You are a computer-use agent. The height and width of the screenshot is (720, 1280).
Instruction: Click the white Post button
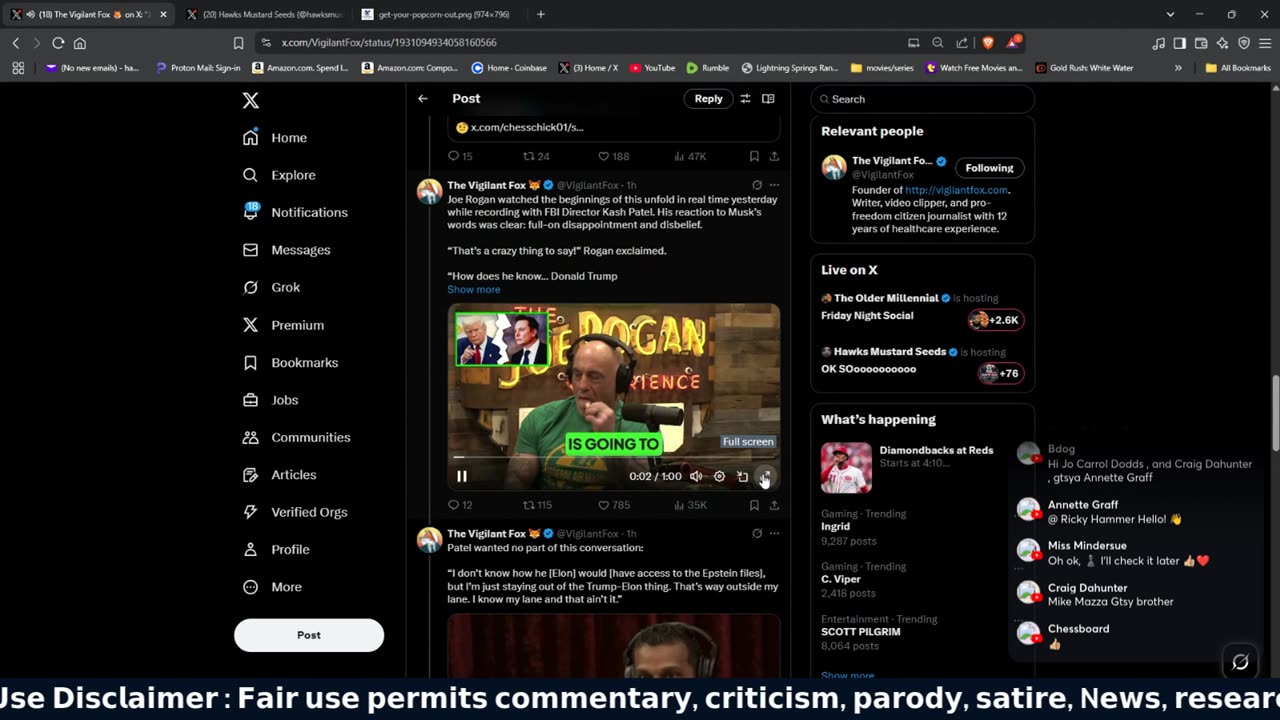pos(309,635)
